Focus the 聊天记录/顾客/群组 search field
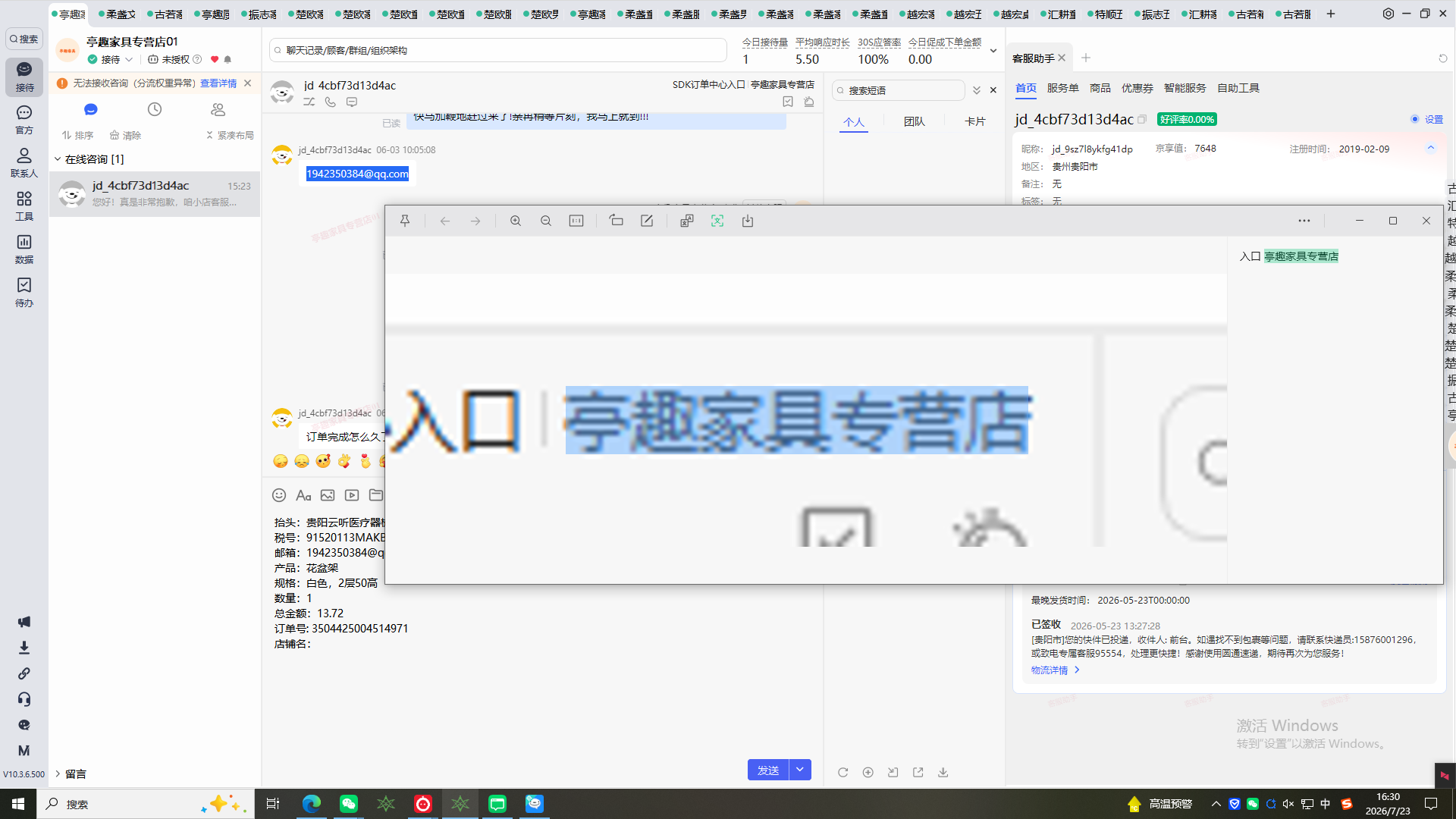The height and width of the screenshot is (819, 1456). pyautogui.click(x=498, y=51)
